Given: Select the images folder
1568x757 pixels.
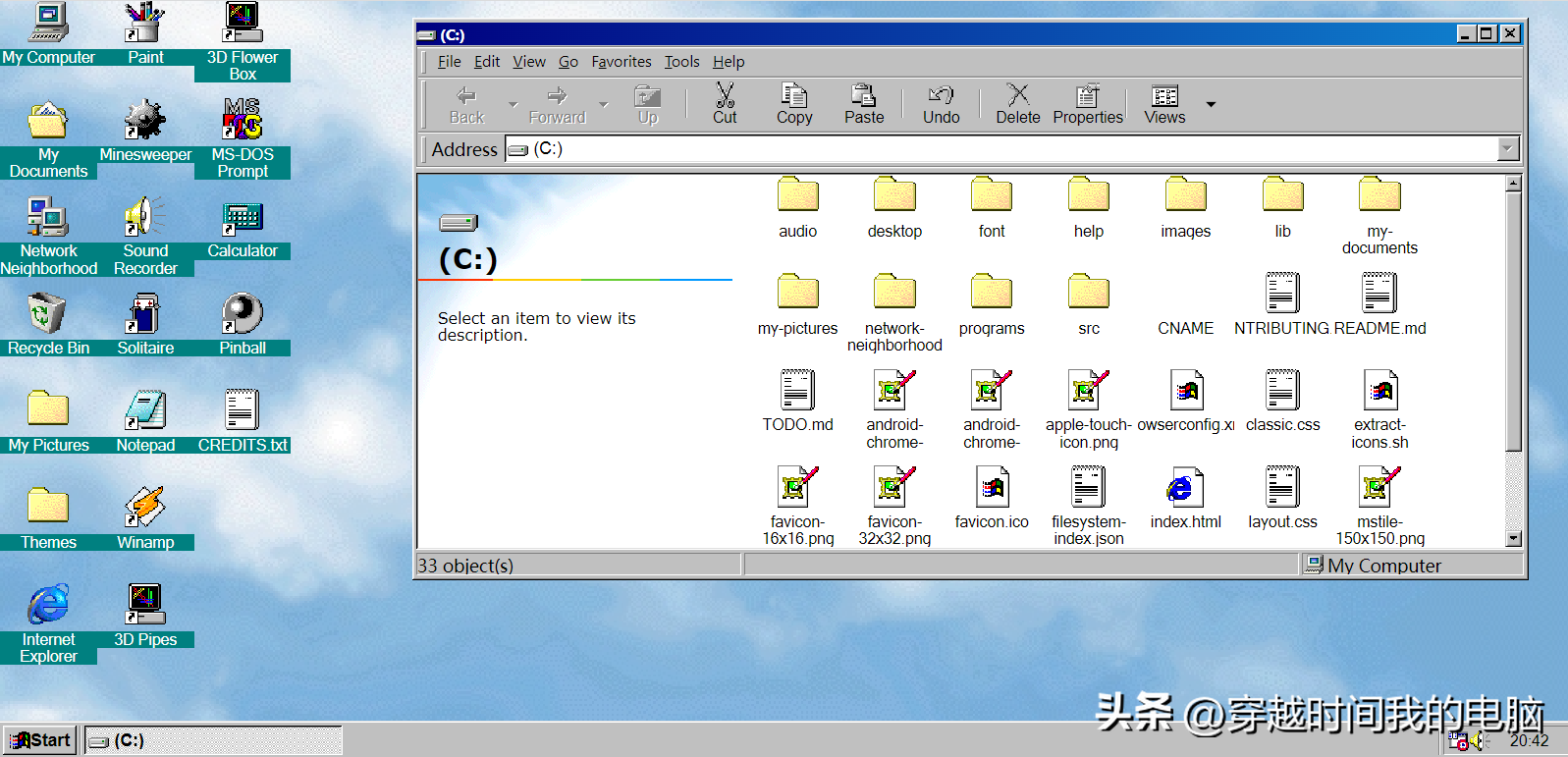Looking at the screenshot, I should click(1185, 208).
